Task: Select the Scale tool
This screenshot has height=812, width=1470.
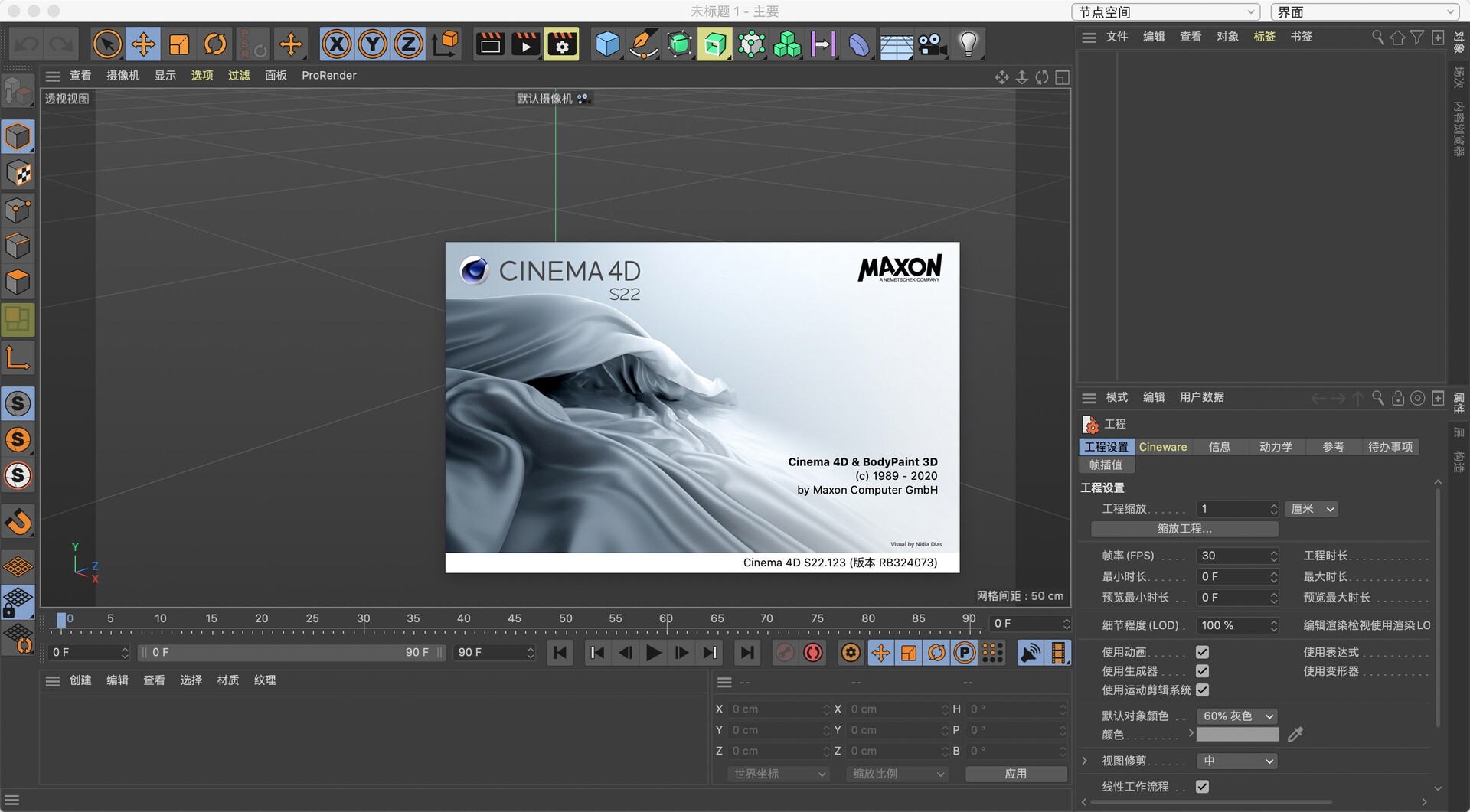Action: point(178,44)
